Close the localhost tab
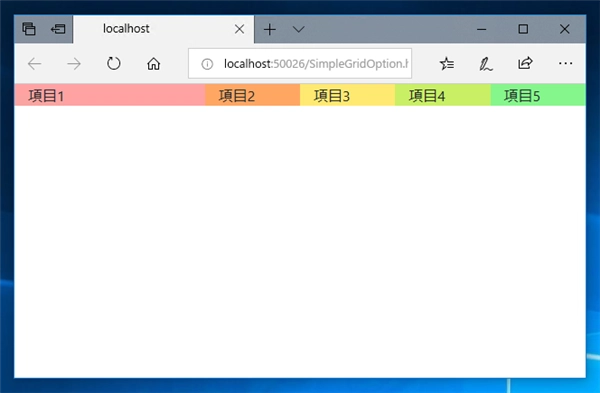 (x=240, y=29)
